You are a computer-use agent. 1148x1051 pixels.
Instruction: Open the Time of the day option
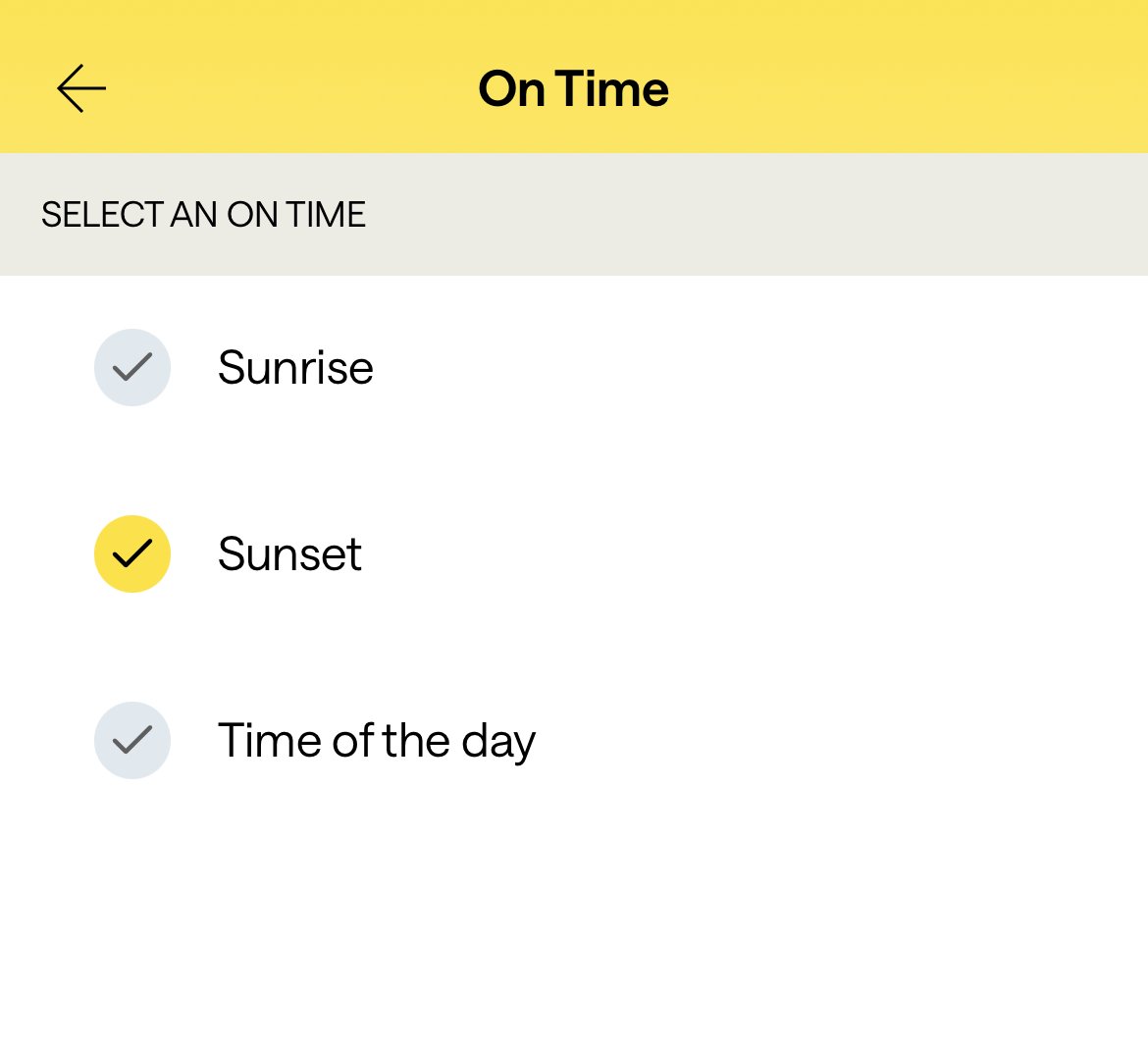(376, 740)
